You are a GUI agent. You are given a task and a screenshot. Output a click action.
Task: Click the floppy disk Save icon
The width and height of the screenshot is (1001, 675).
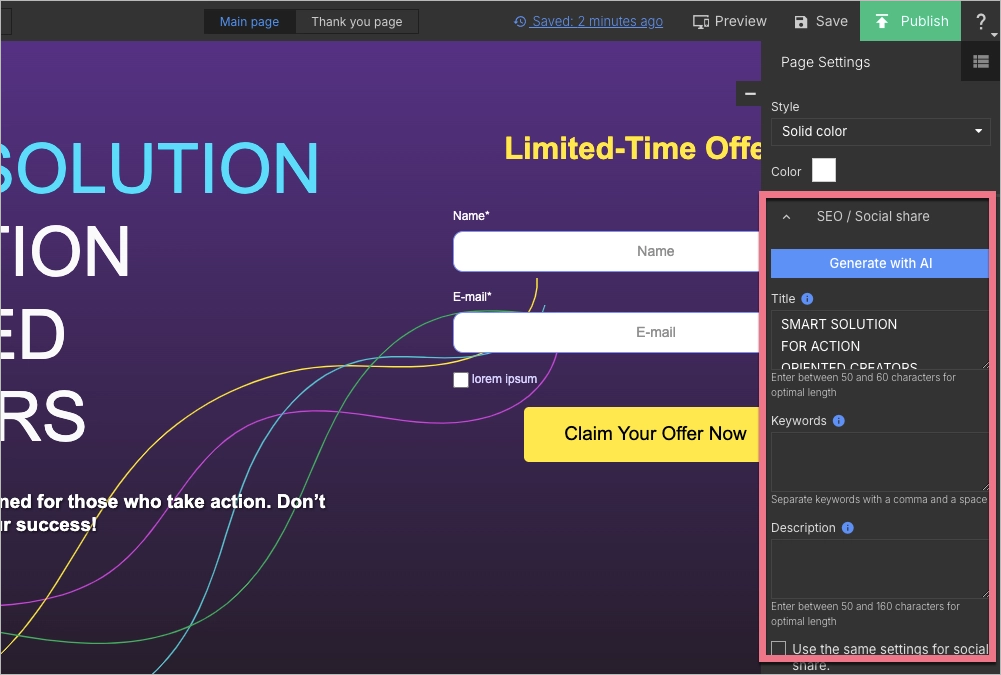click(801, 22)
